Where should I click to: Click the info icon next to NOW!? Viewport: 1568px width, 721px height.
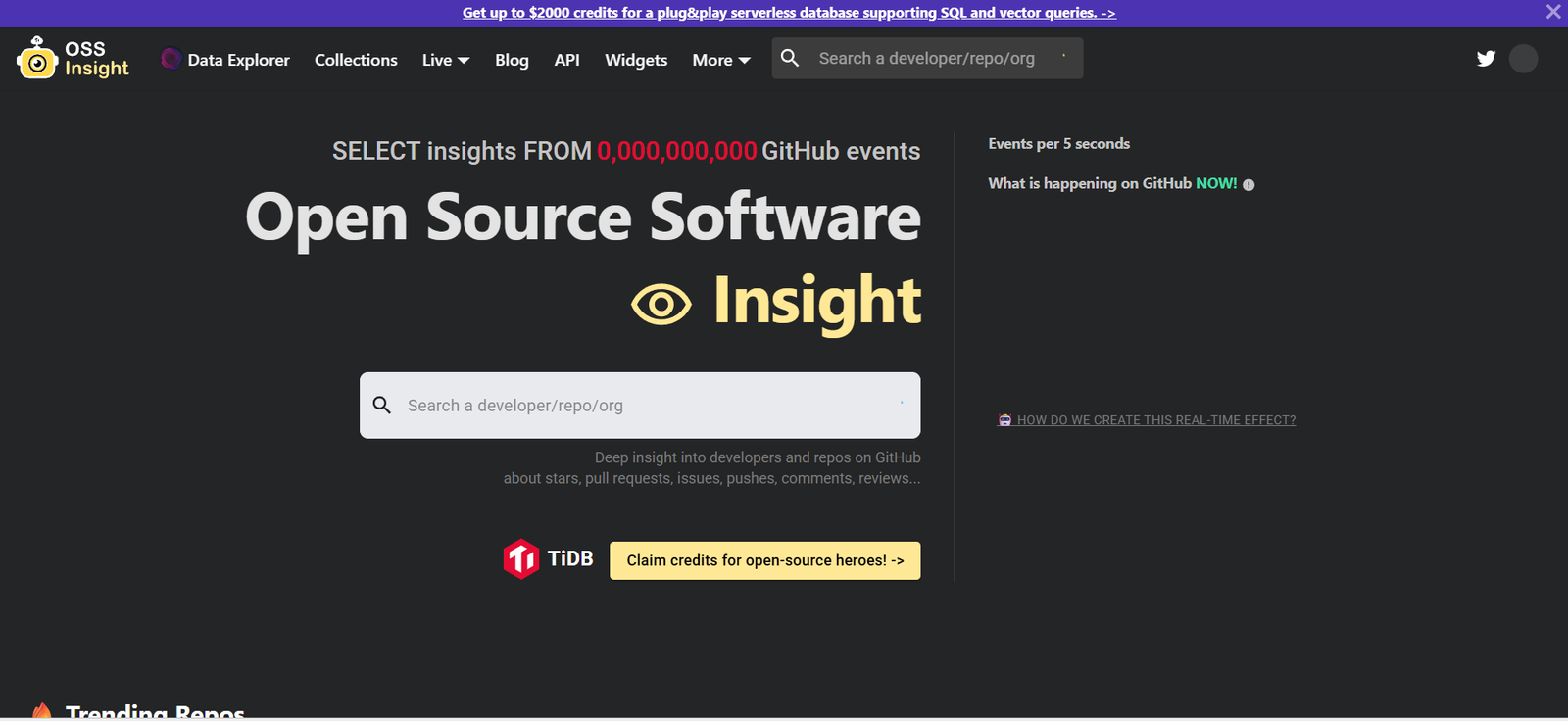1249,185
